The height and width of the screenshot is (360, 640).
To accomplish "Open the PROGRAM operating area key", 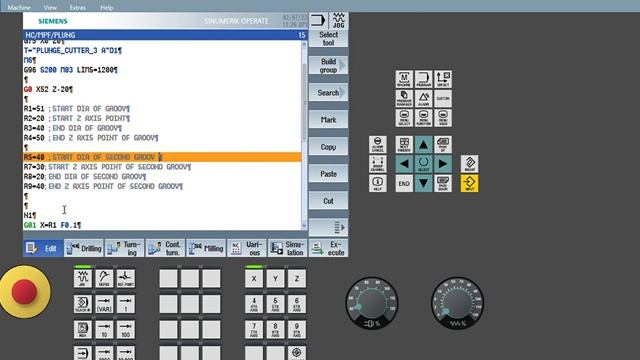I will (423, 79).
